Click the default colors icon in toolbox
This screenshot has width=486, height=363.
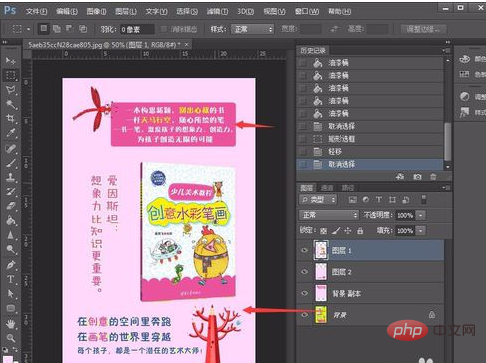coord(5,350)
